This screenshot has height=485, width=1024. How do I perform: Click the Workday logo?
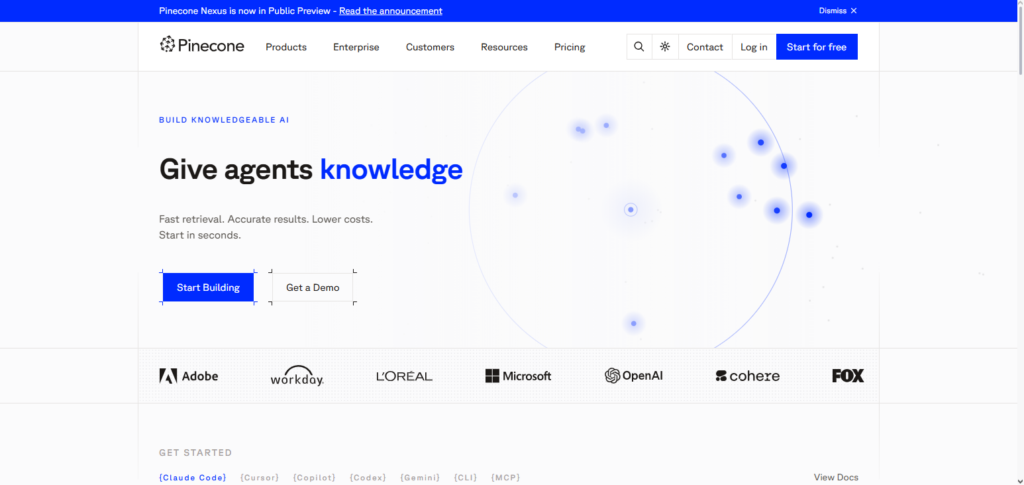click(x=297, y=375)
